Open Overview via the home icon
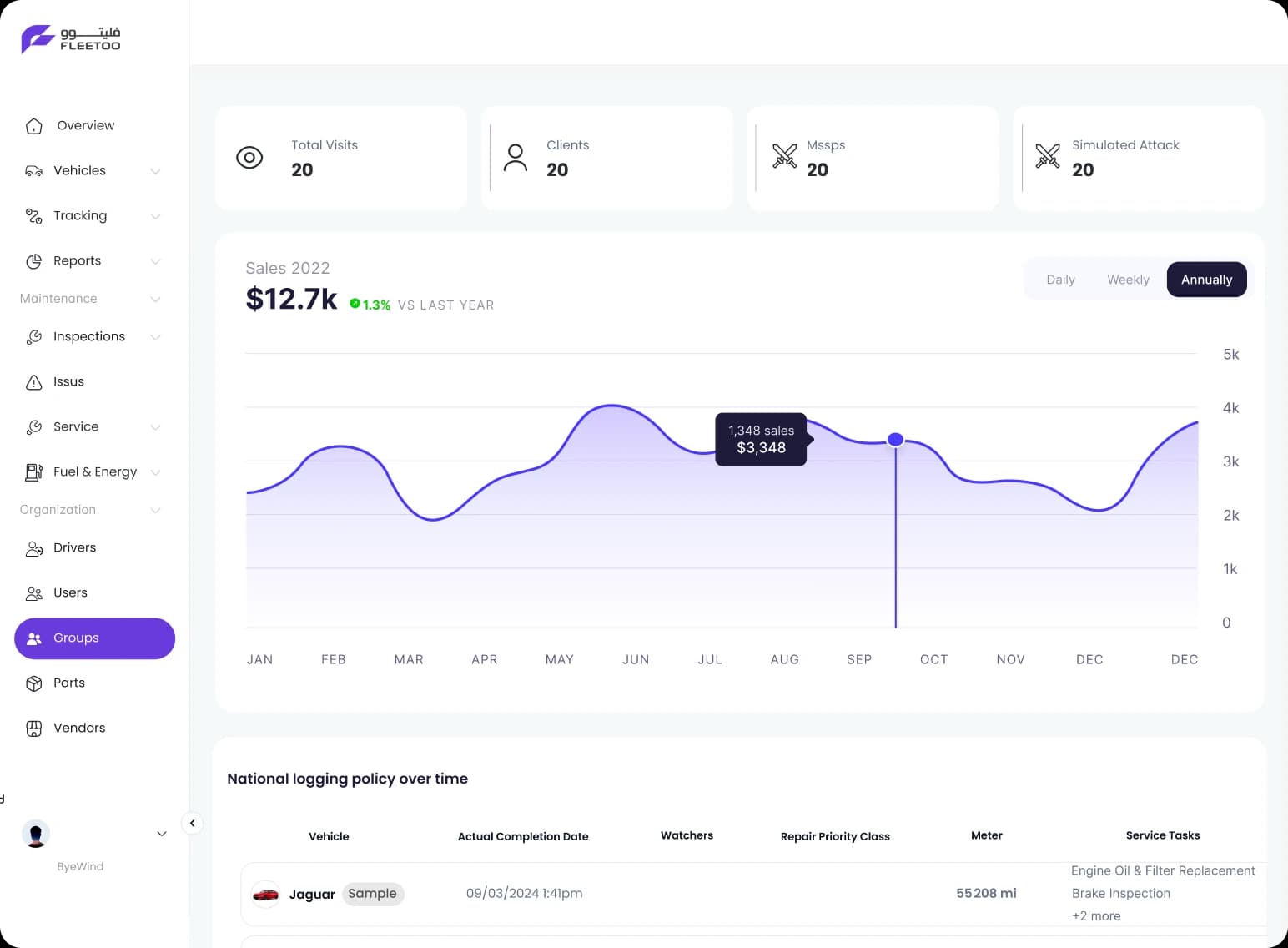1288x948 pixels. pos(33,126)
